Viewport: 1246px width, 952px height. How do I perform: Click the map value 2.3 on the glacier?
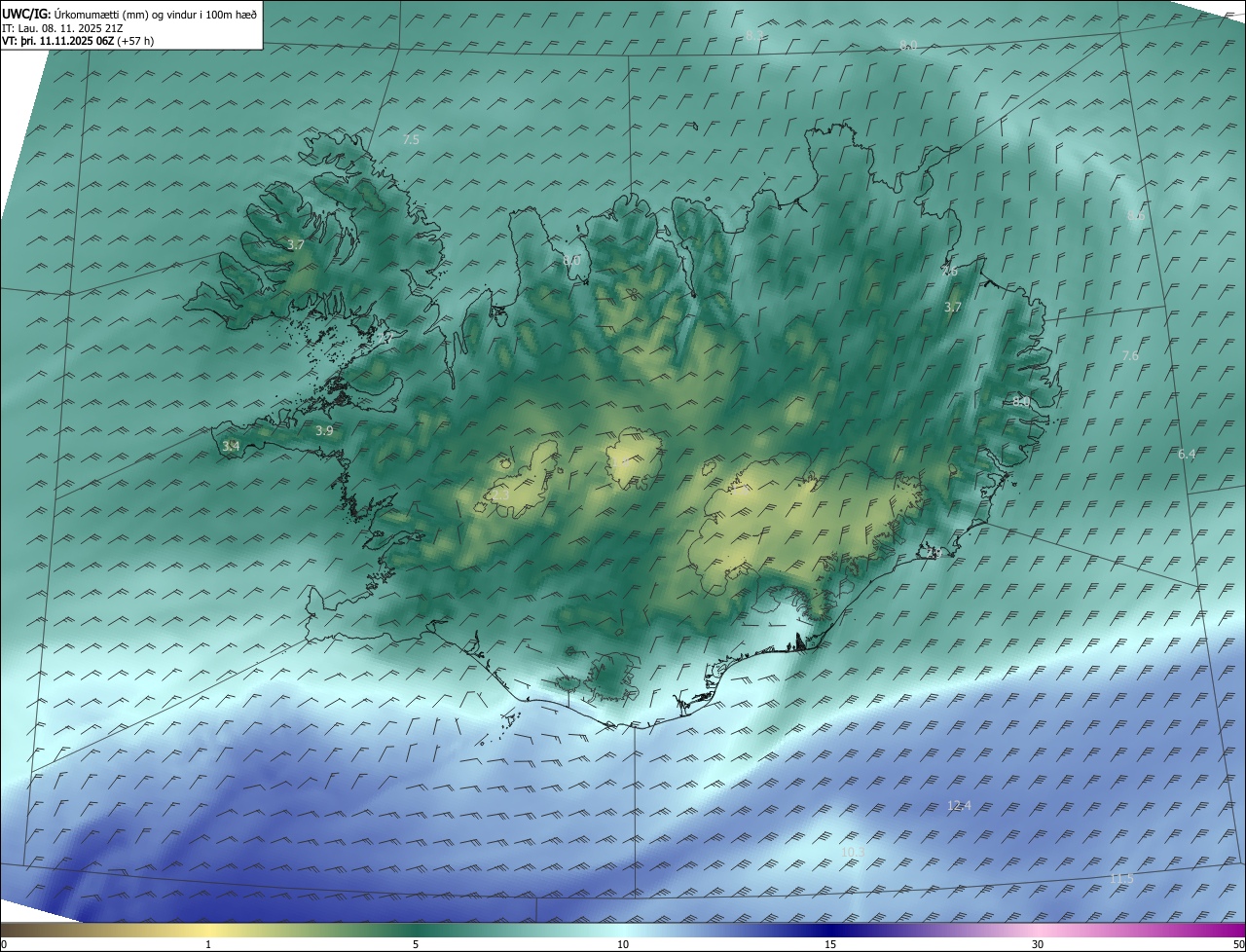pyautogui.click(x=500, y=494)
